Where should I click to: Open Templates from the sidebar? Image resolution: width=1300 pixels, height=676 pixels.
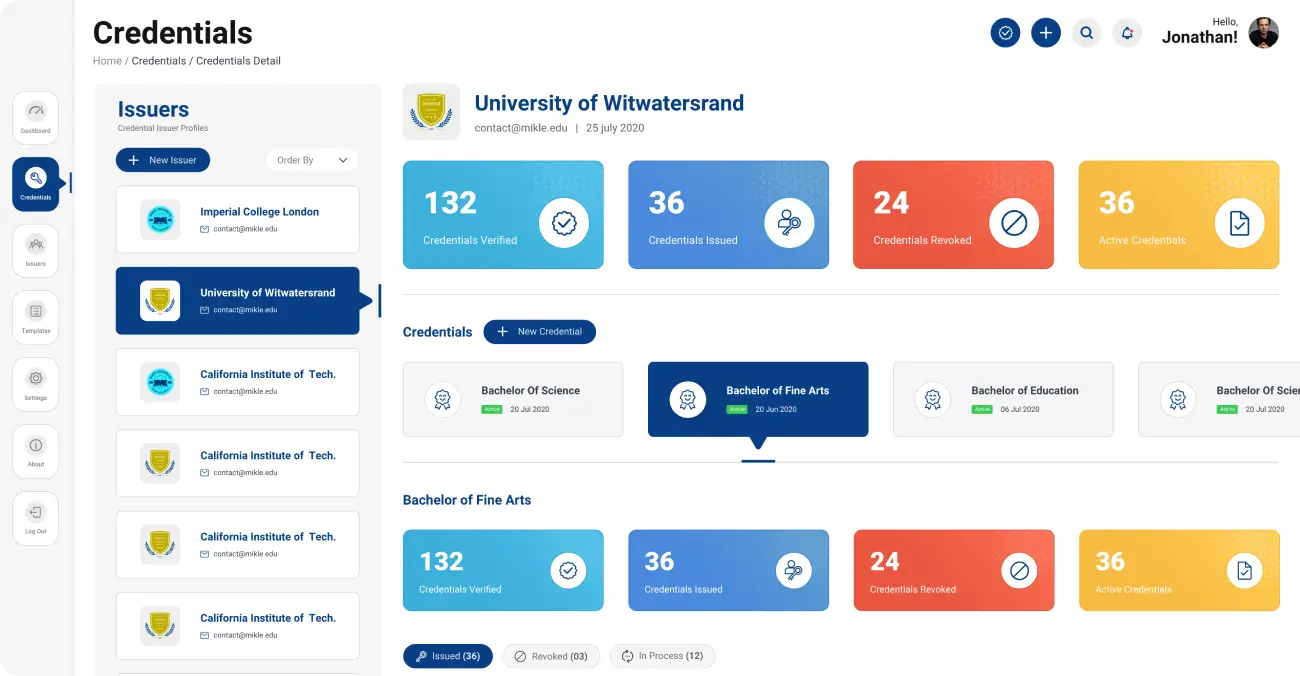[x=36, y=317]
